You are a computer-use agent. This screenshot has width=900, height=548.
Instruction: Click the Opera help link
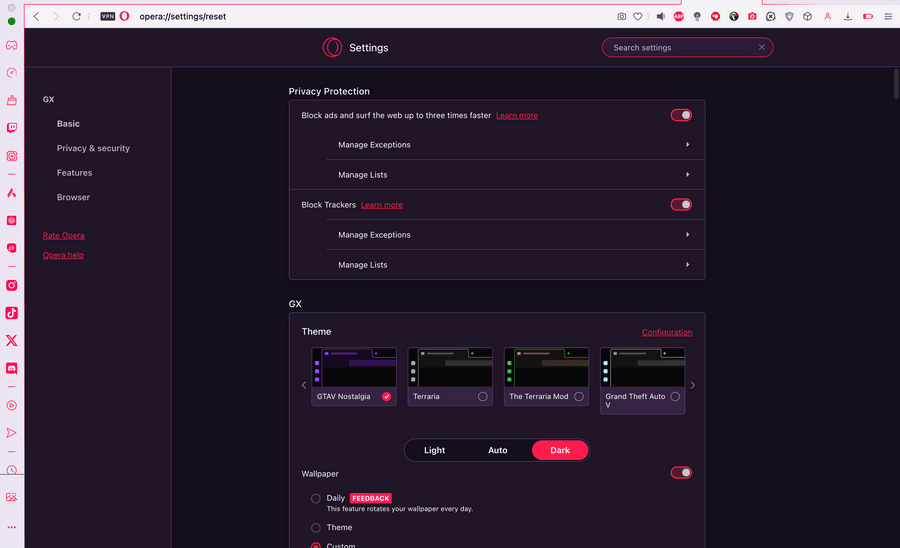(63, 255)
